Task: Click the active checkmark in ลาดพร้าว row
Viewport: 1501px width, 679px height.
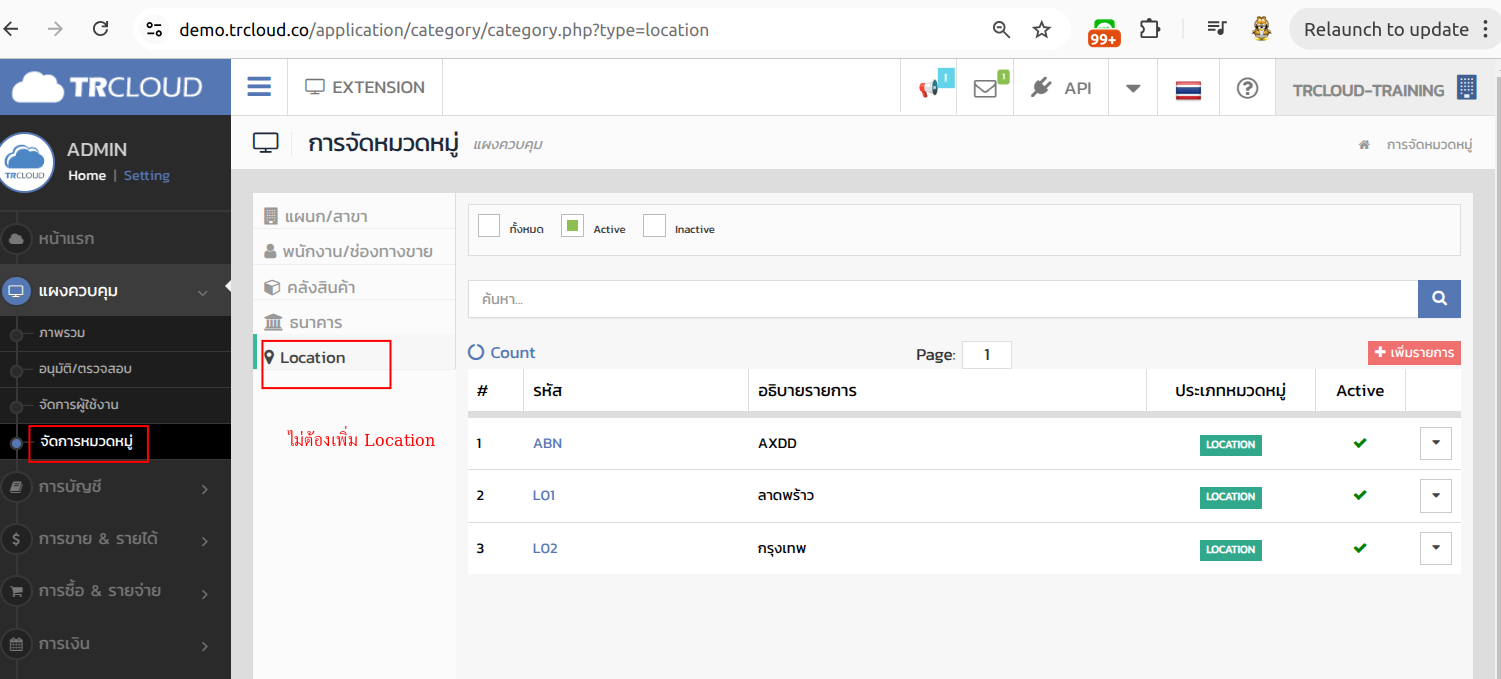Action: (x=1360, y=495)
